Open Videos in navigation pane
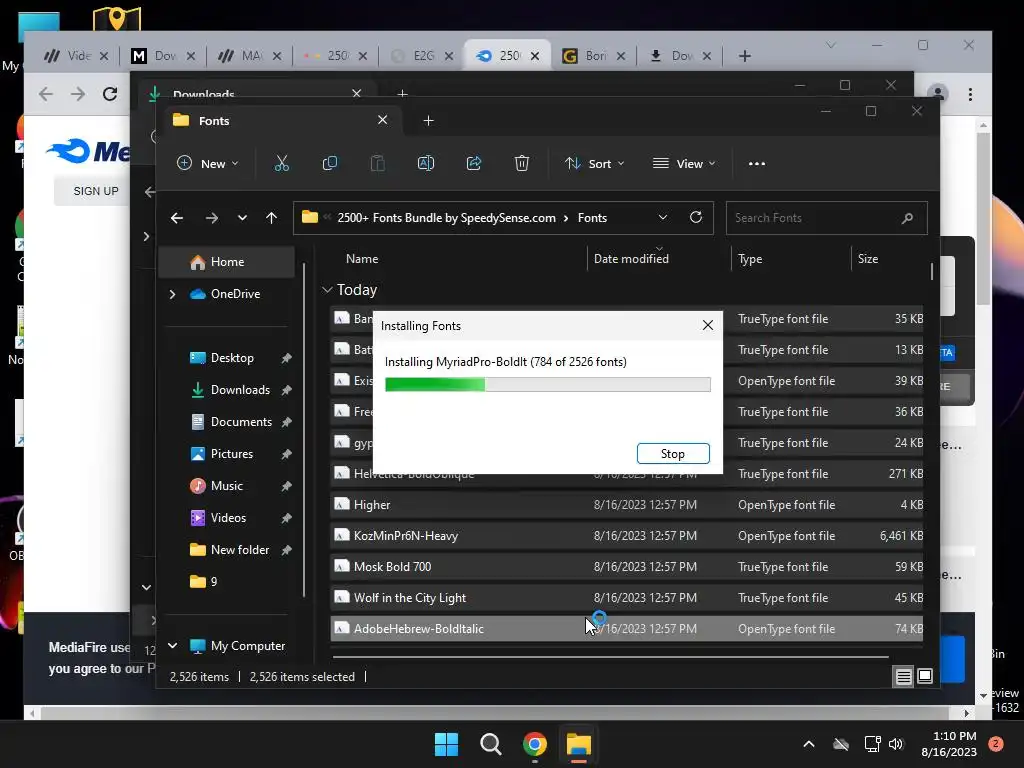 tap(229, 518)
